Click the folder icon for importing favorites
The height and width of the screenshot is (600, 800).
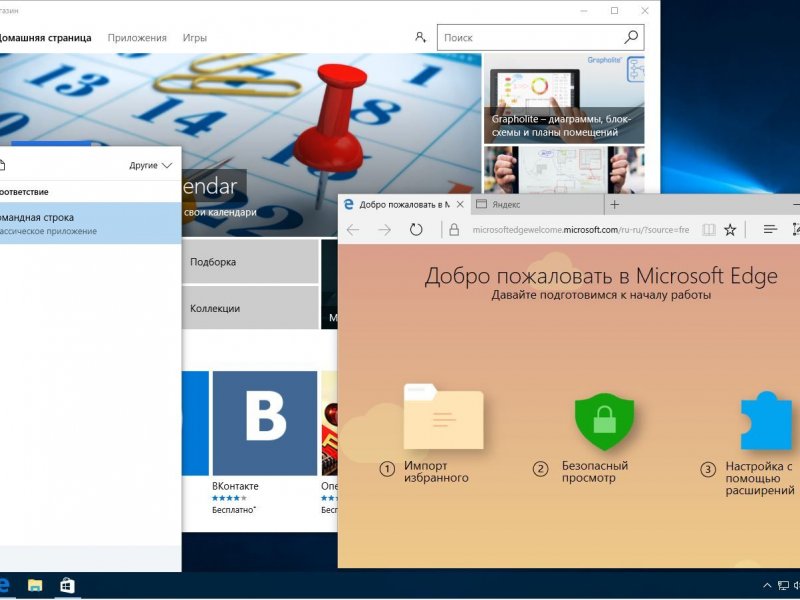pos(443,416)
